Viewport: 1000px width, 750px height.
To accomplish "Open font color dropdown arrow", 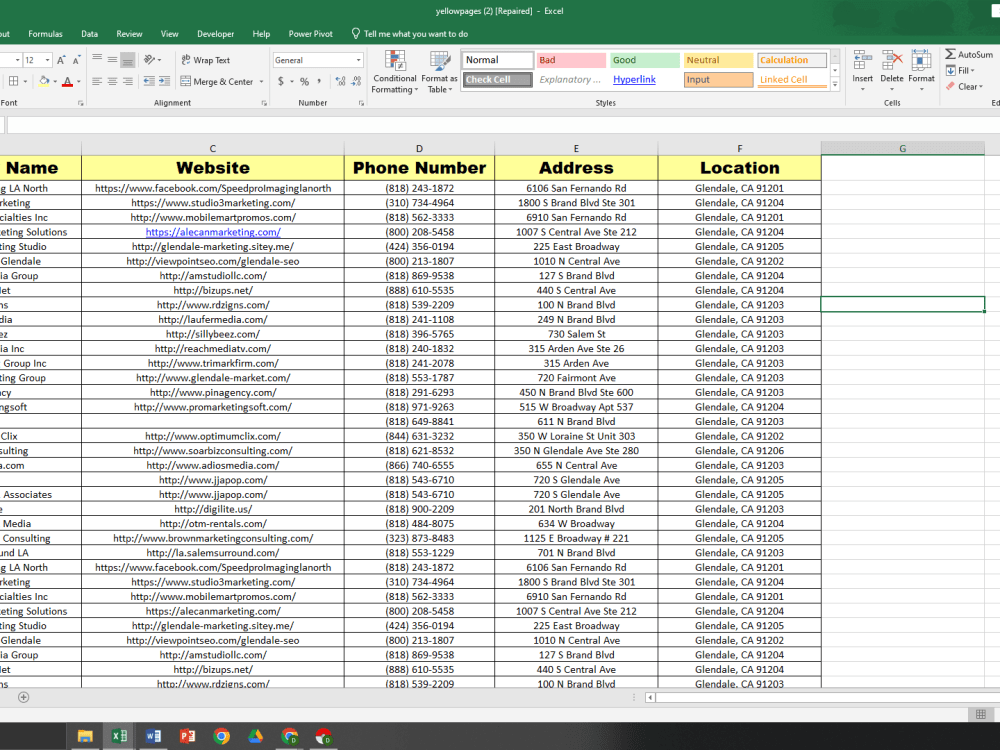I will (x=78, y=82).
